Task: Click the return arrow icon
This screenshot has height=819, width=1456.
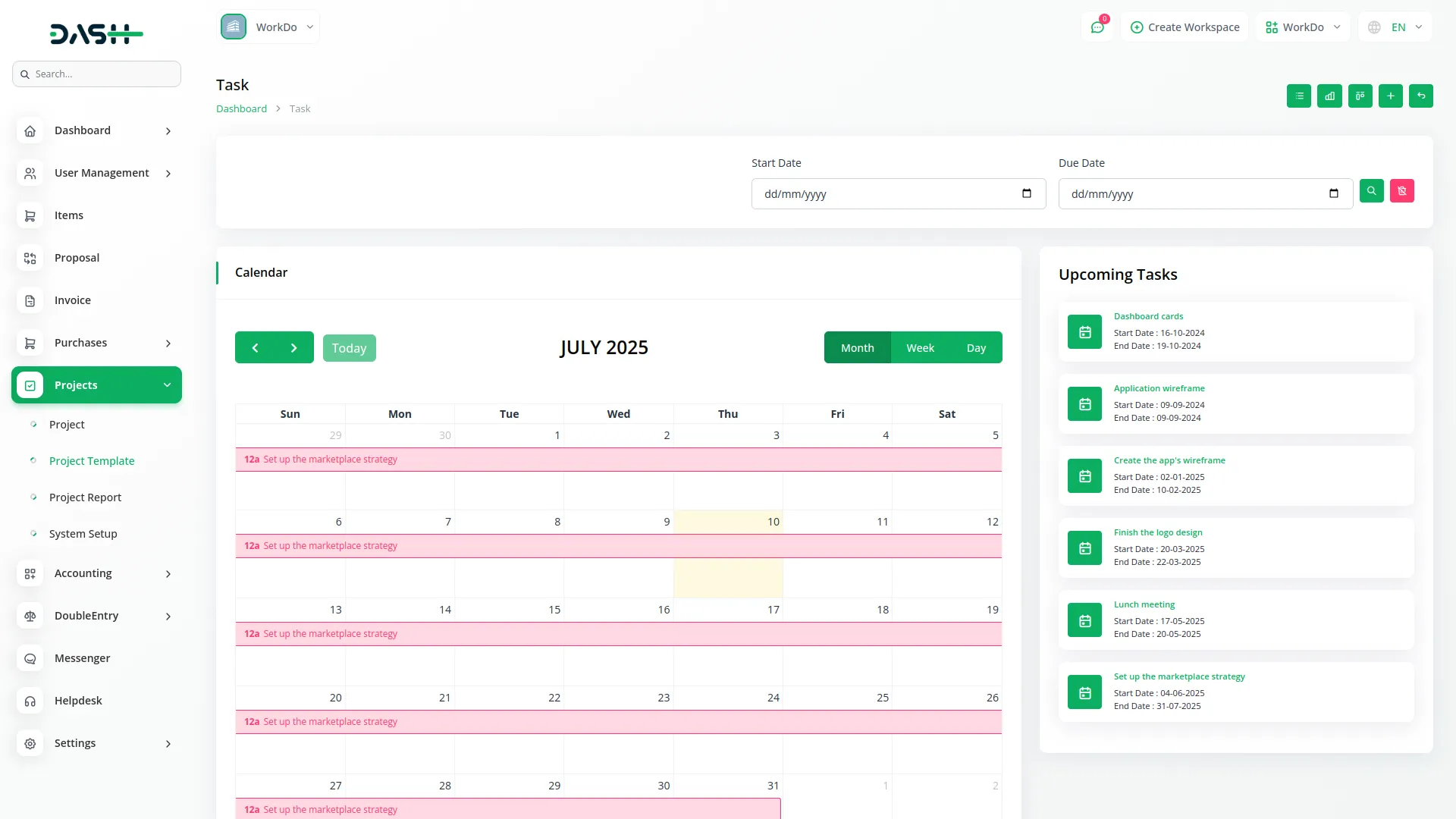Action: (1420, 96)
